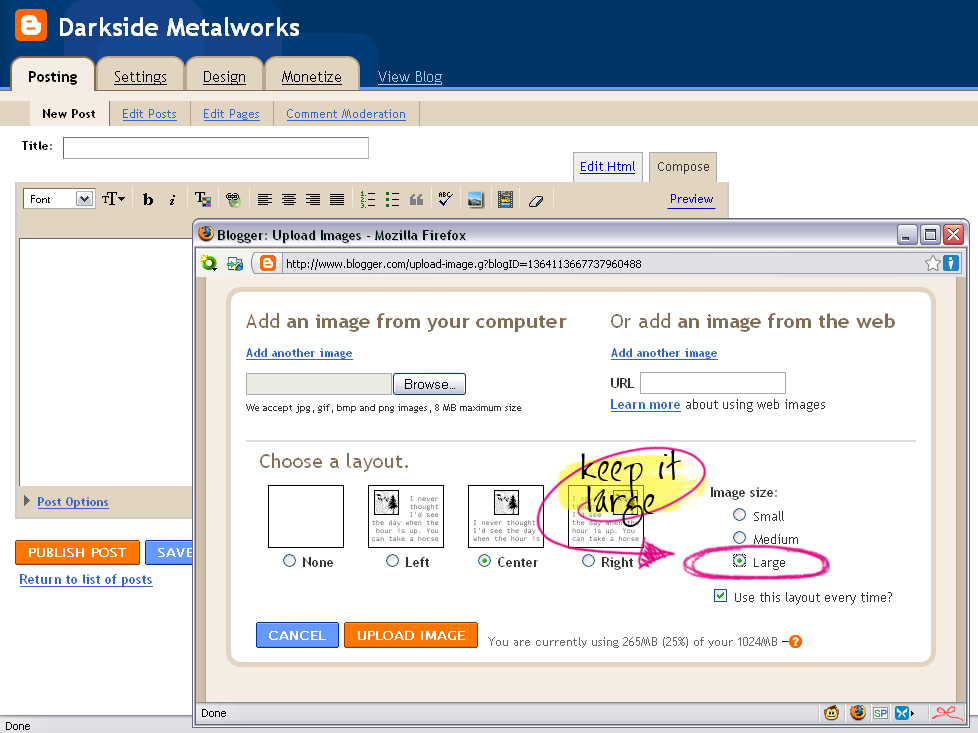
Task: Select the None layout radio button
Action: (289, 561)
